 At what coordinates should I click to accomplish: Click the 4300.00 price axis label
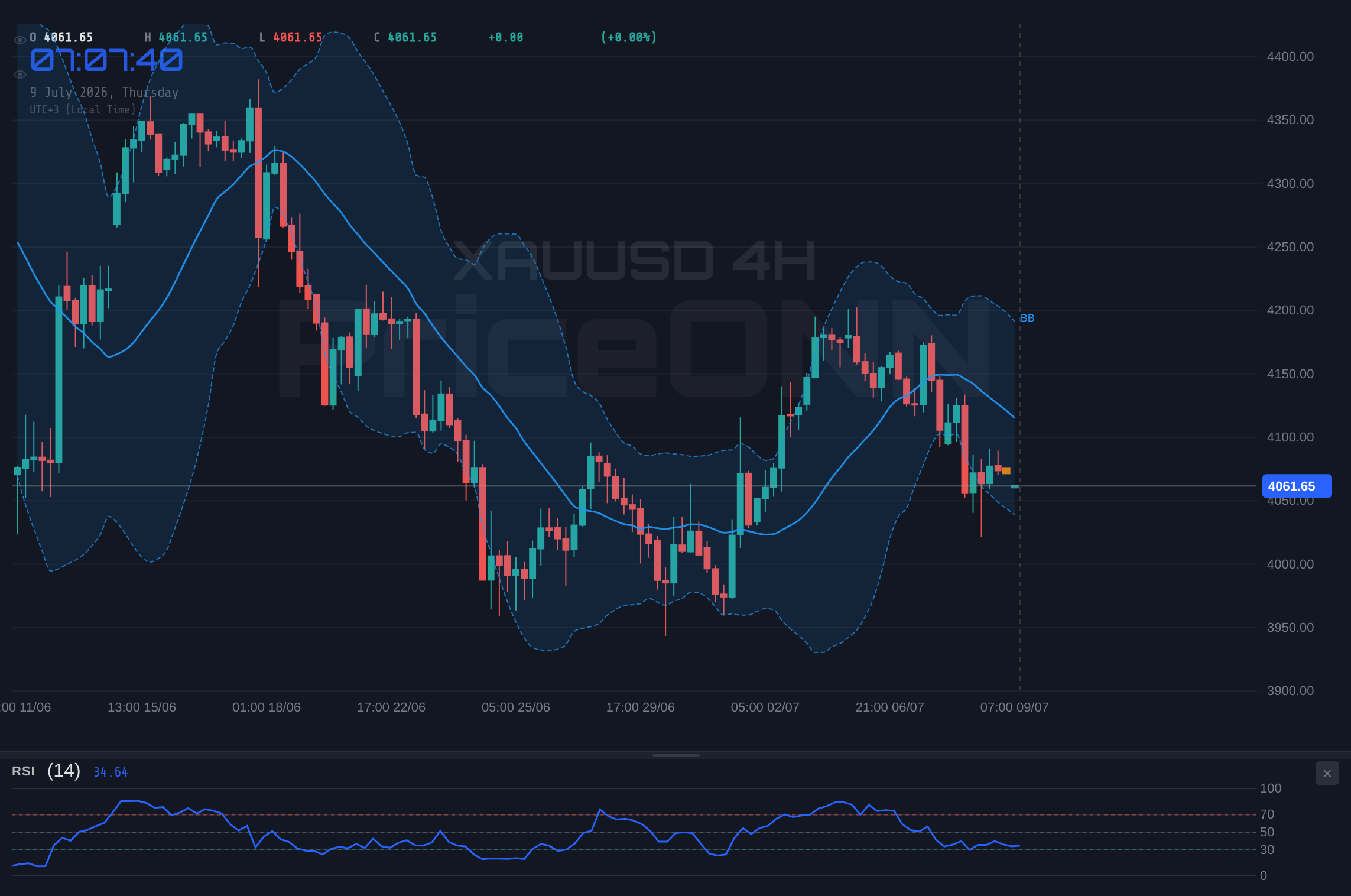click(x=1290, y=184)
